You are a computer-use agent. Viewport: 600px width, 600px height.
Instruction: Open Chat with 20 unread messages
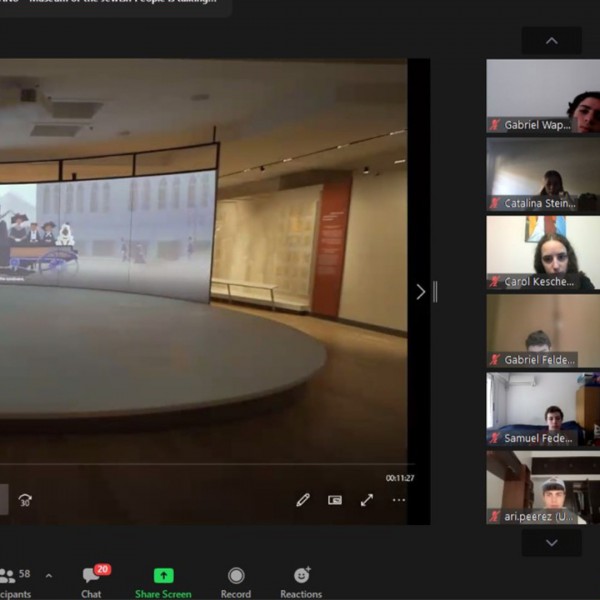tap(92, 582)
